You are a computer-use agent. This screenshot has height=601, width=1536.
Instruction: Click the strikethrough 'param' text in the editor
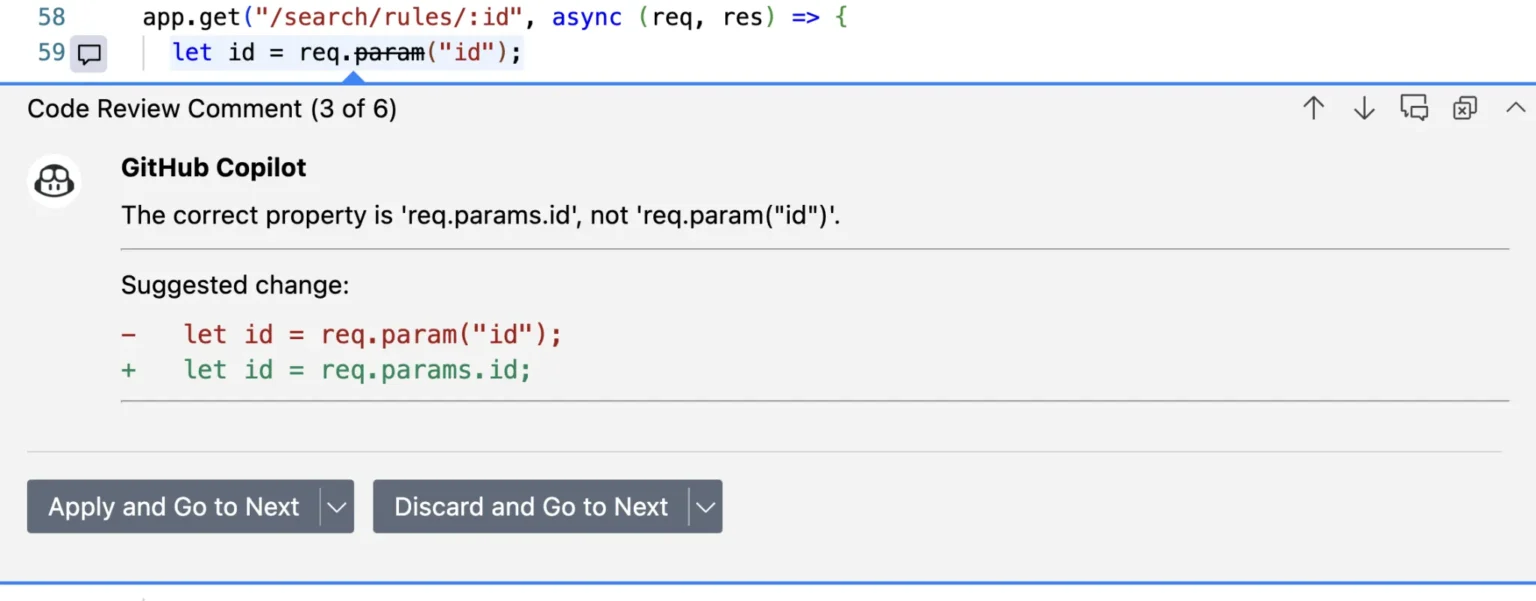[x=388, y=52]
